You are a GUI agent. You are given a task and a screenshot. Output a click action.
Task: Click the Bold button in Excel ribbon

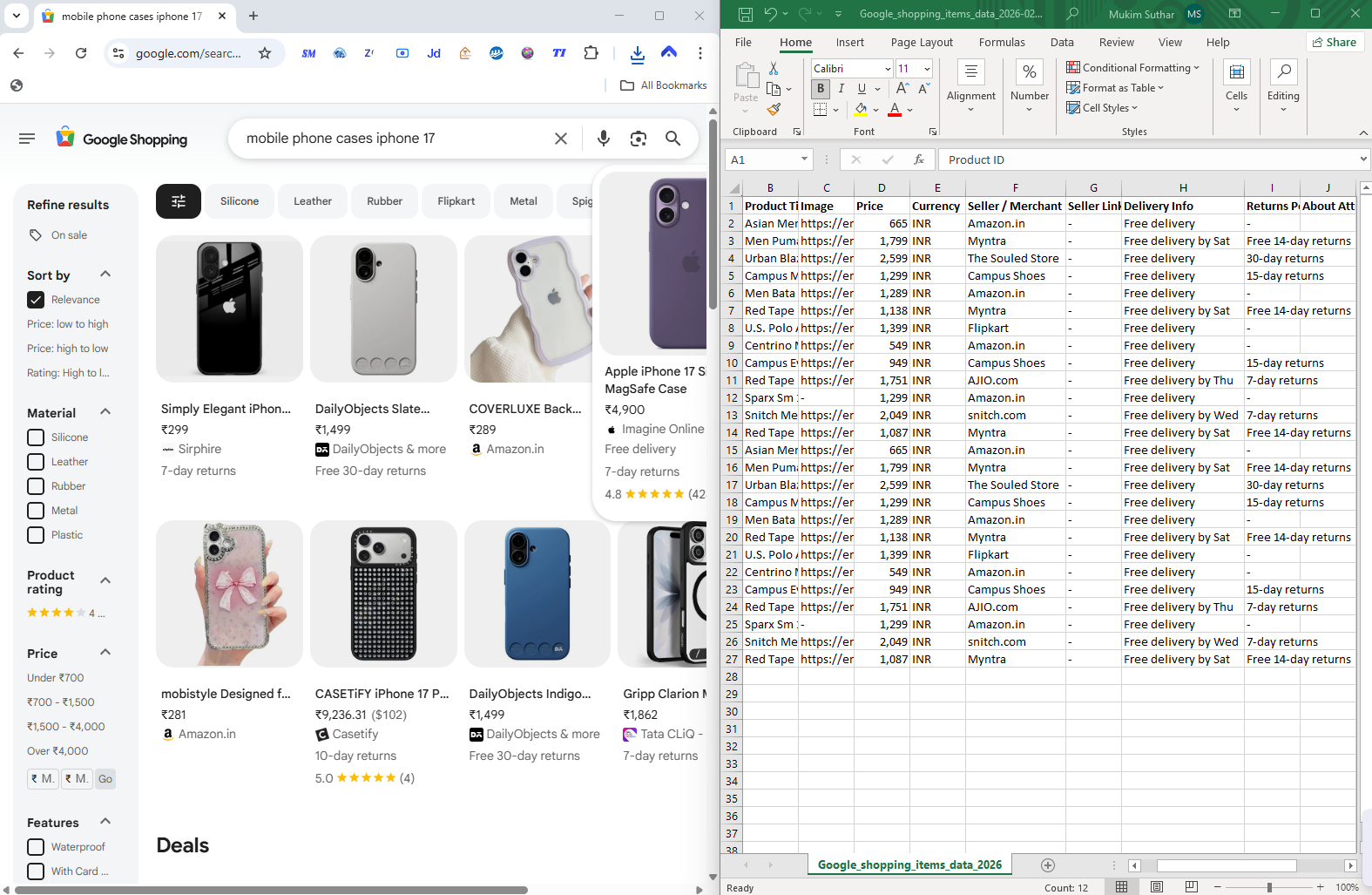(x=821, y=88)
